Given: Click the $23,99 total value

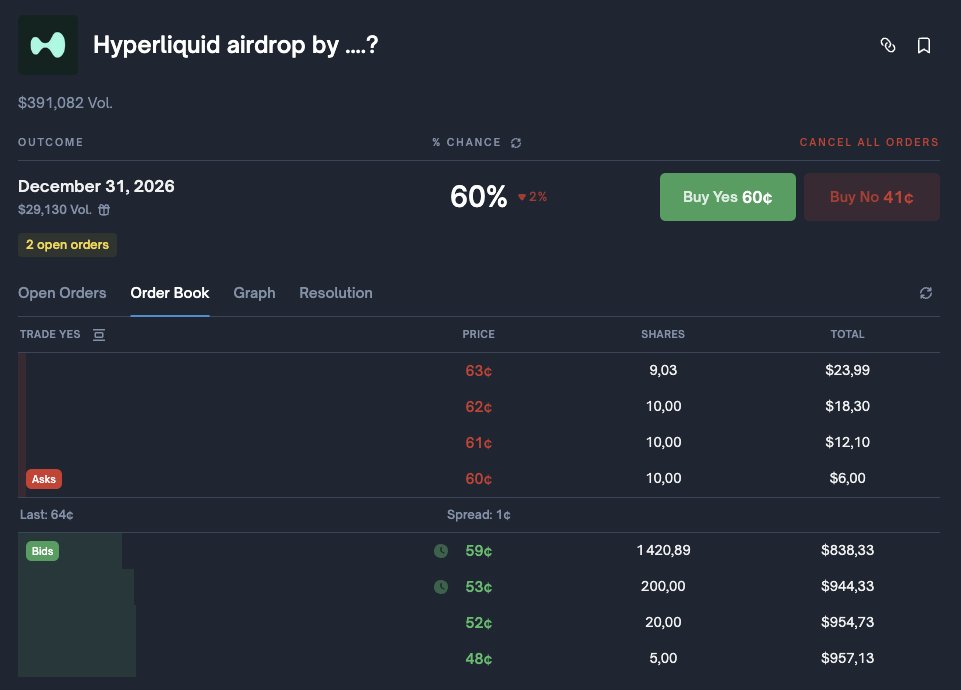Looking at the screenshot, I should pos(848,370).
